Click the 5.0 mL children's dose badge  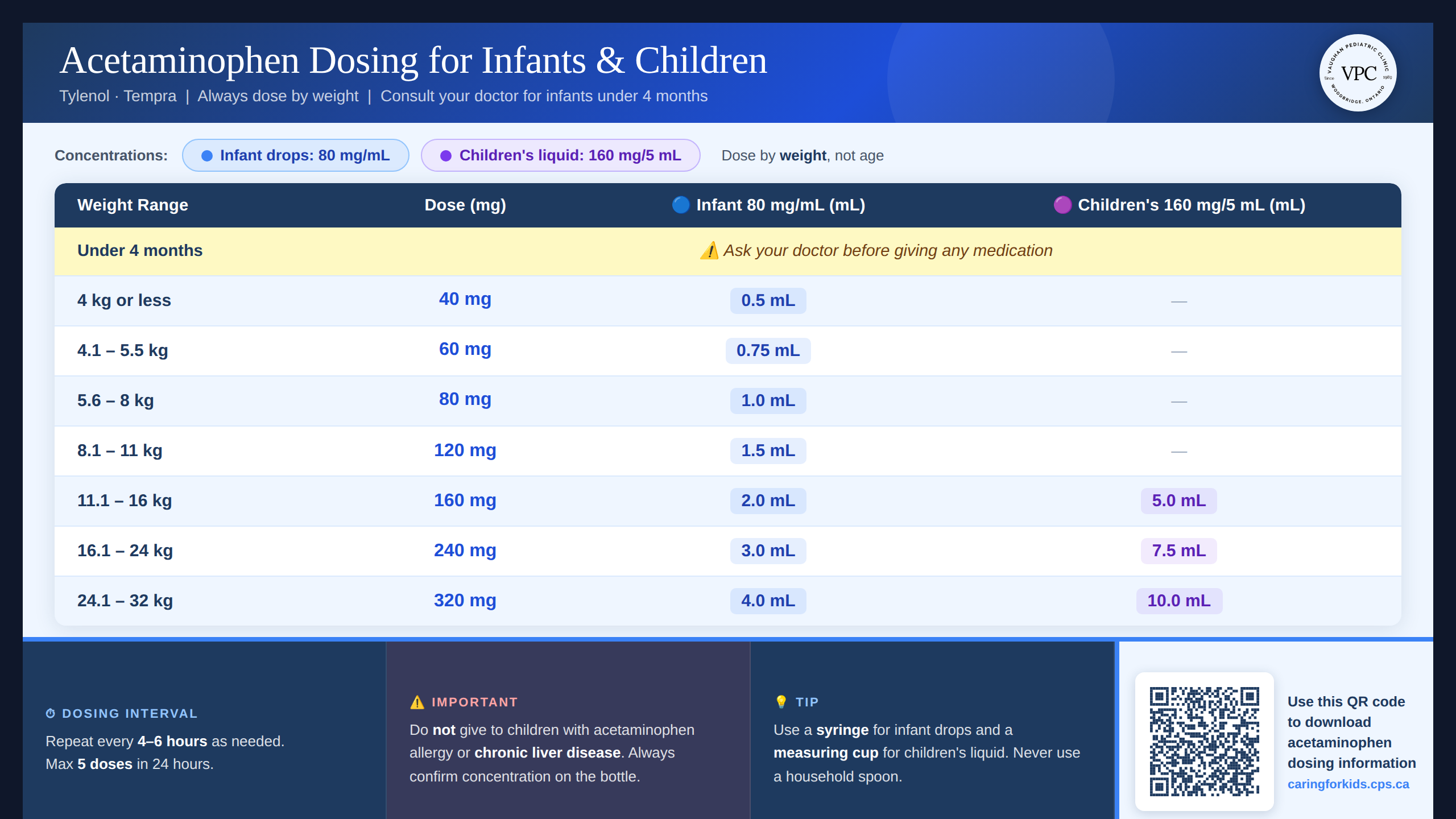tap(1179, 500)
